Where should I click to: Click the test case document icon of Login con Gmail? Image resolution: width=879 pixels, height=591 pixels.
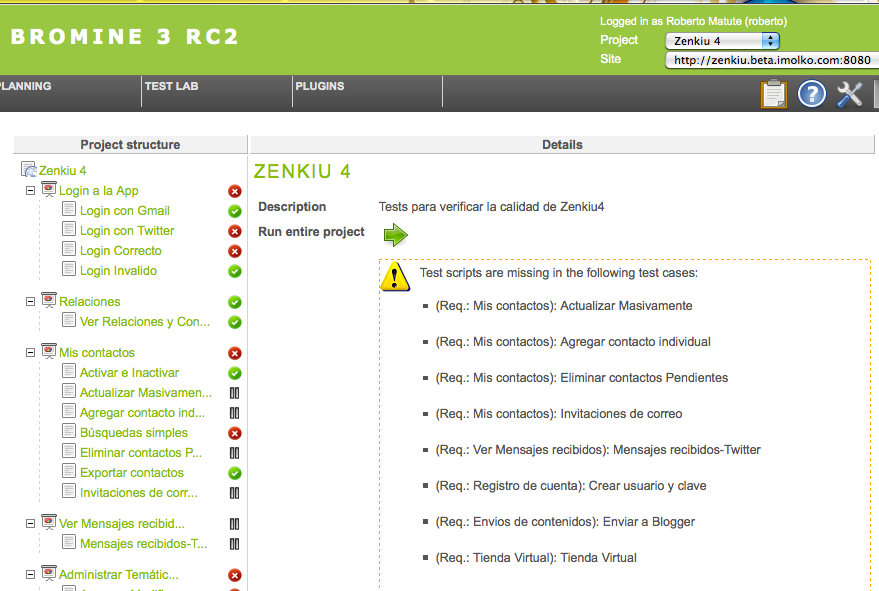click(x=69, y=209)
